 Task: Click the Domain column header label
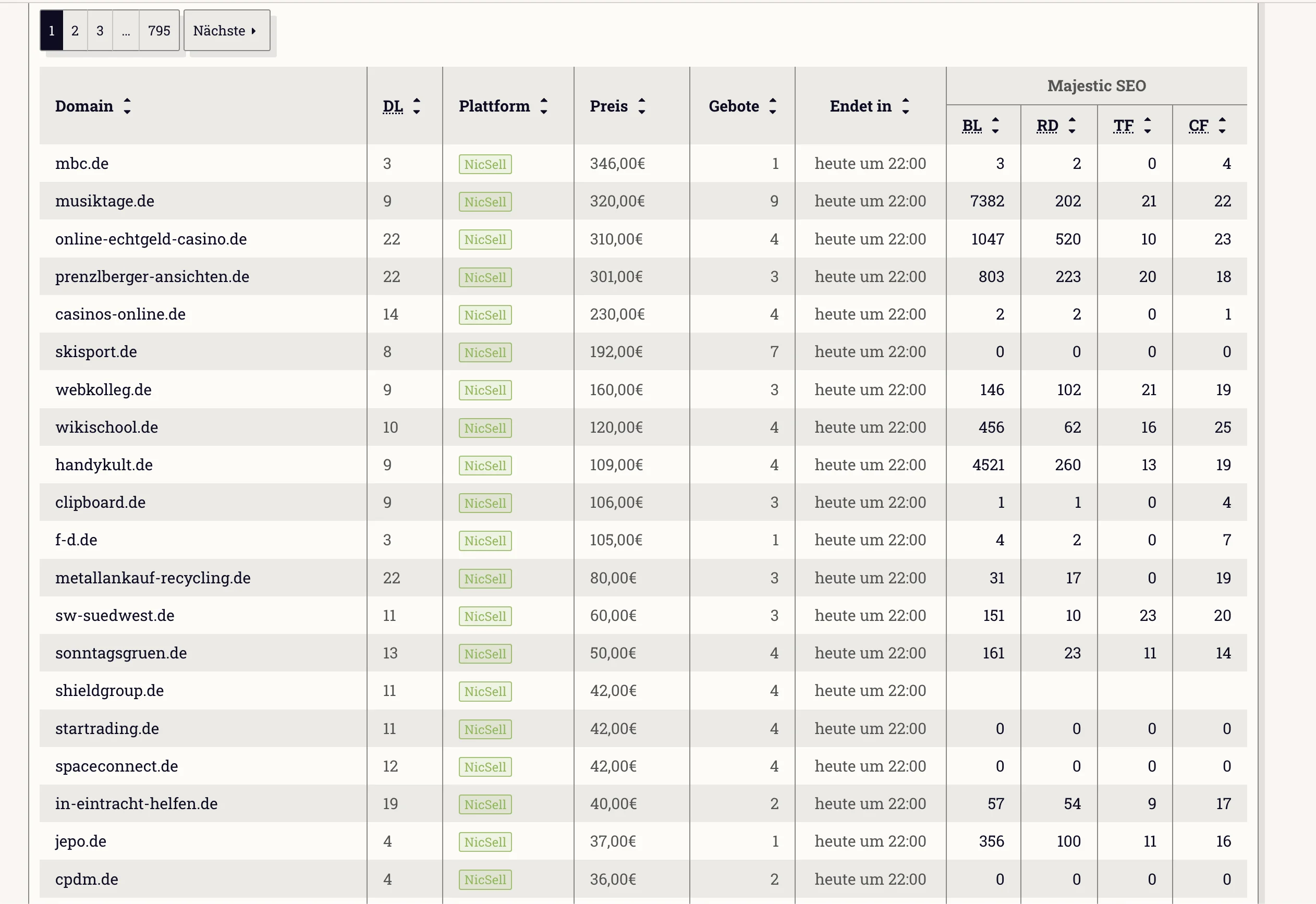[84, 106]
